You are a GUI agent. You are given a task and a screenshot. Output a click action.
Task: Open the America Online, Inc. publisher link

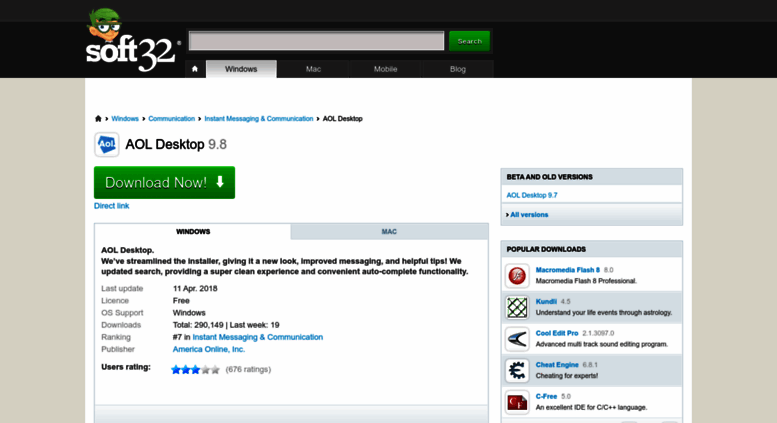tap(209, 349)
